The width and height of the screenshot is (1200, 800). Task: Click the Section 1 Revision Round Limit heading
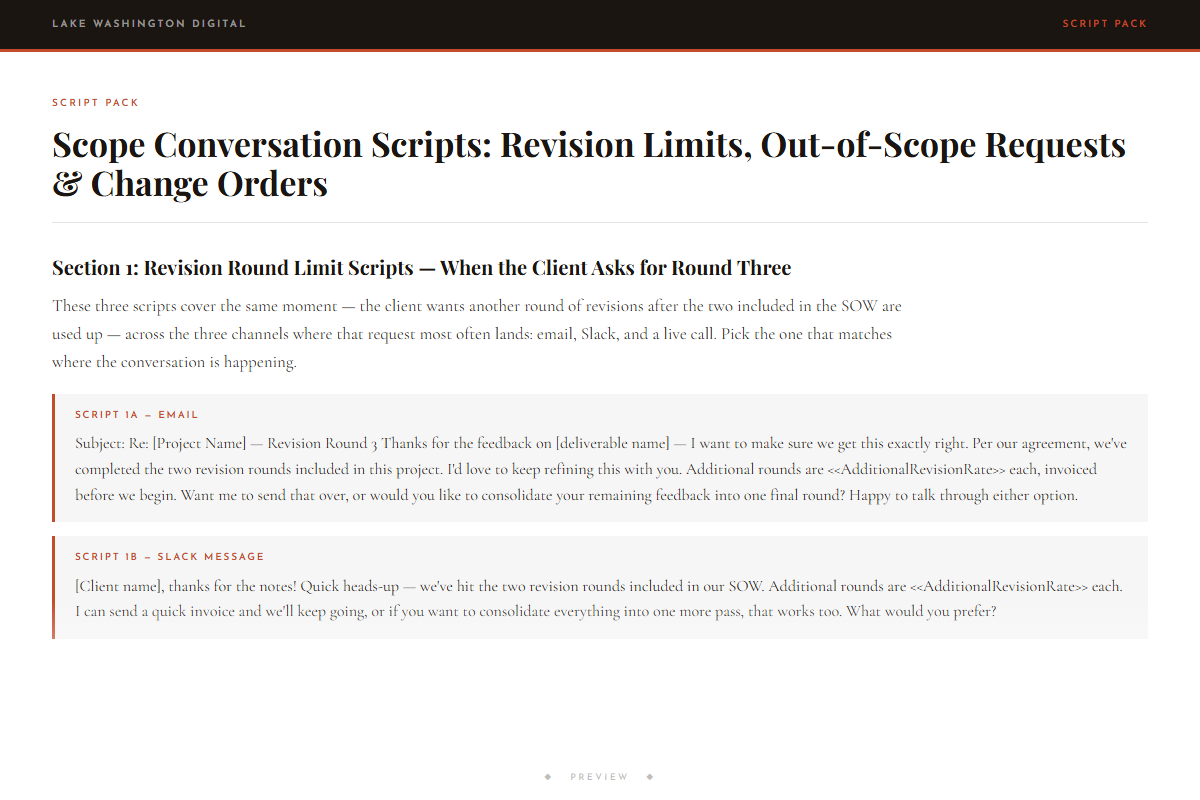pos(421,268)
